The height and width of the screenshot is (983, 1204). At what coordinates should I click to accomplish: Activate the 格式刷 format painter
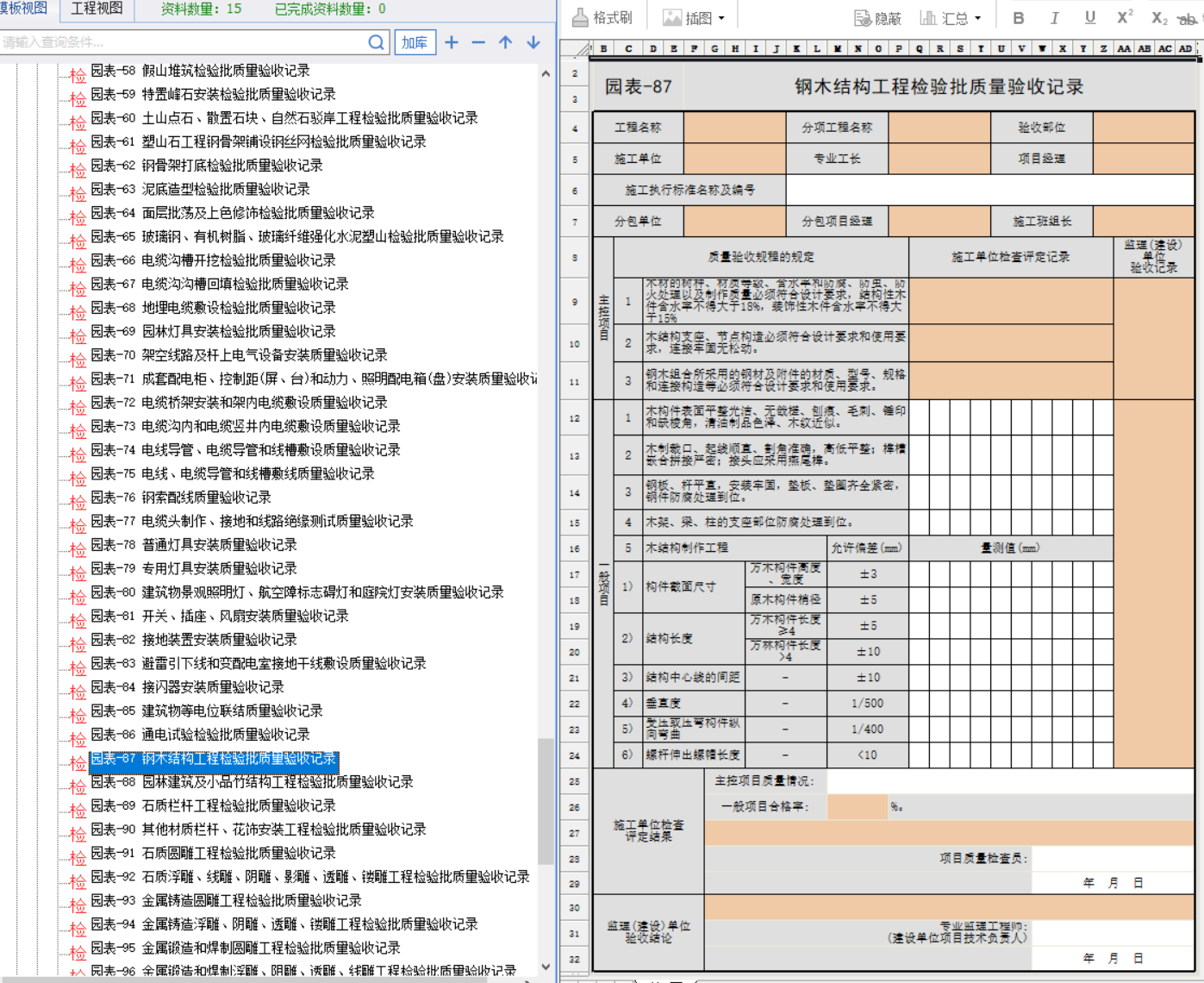point(602,17)
